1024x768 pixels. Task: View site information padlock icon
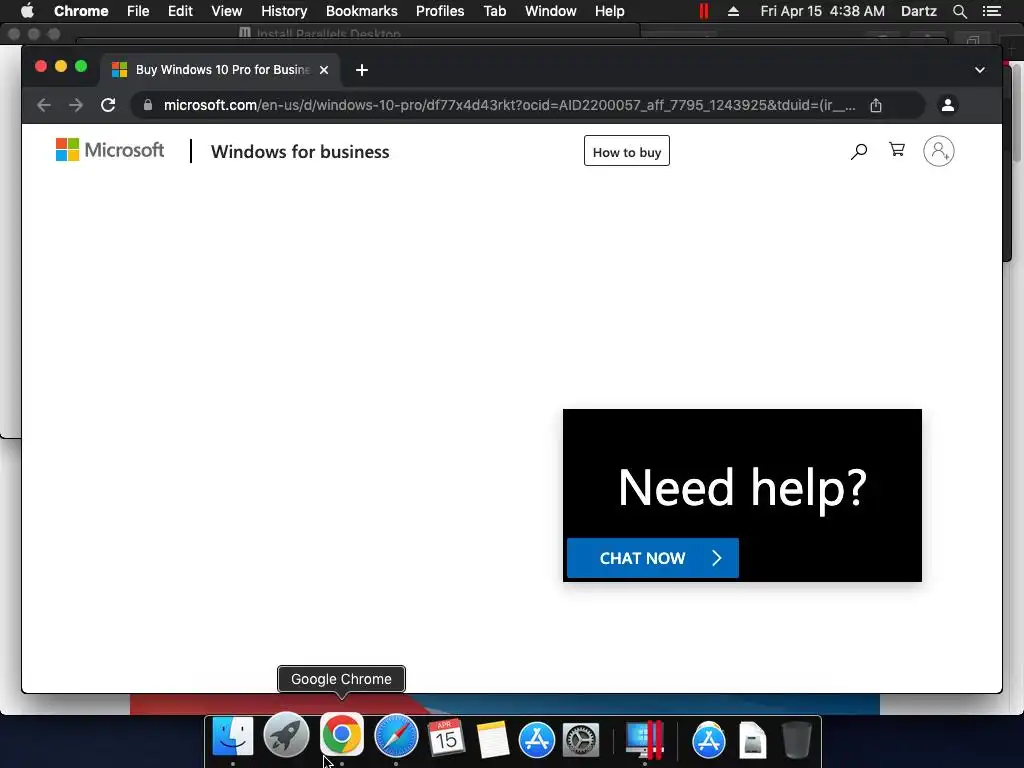[148, 105]
